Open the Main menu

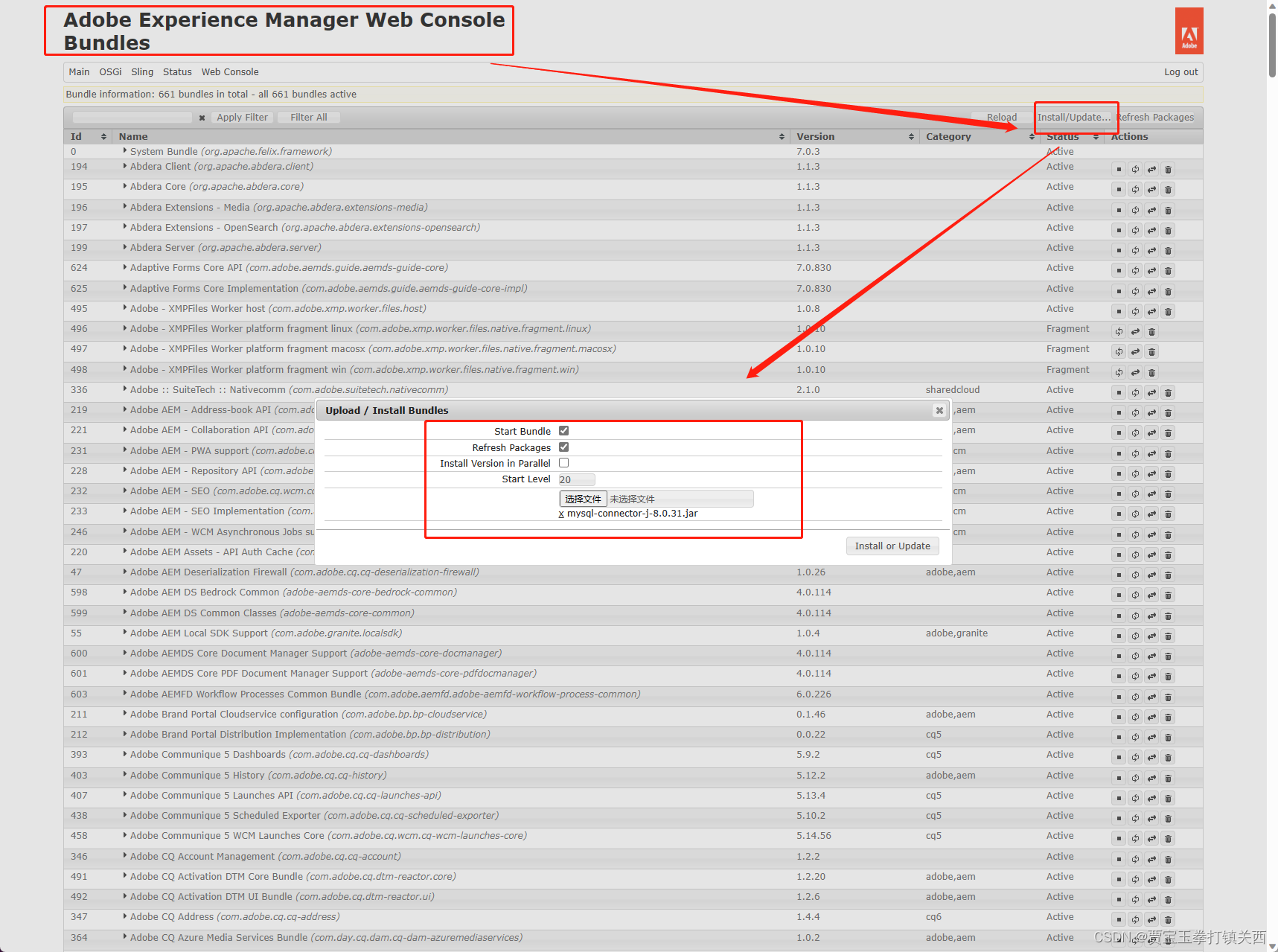coord(79,72)
